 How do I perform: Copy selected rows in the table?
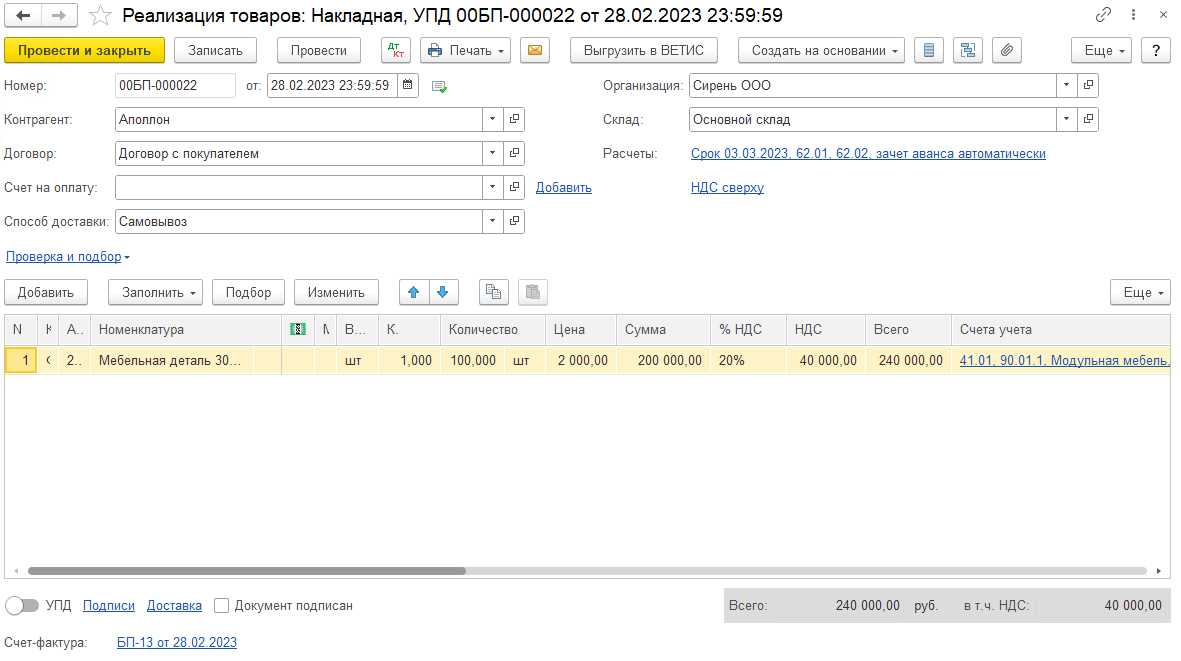tap(493, 292)
